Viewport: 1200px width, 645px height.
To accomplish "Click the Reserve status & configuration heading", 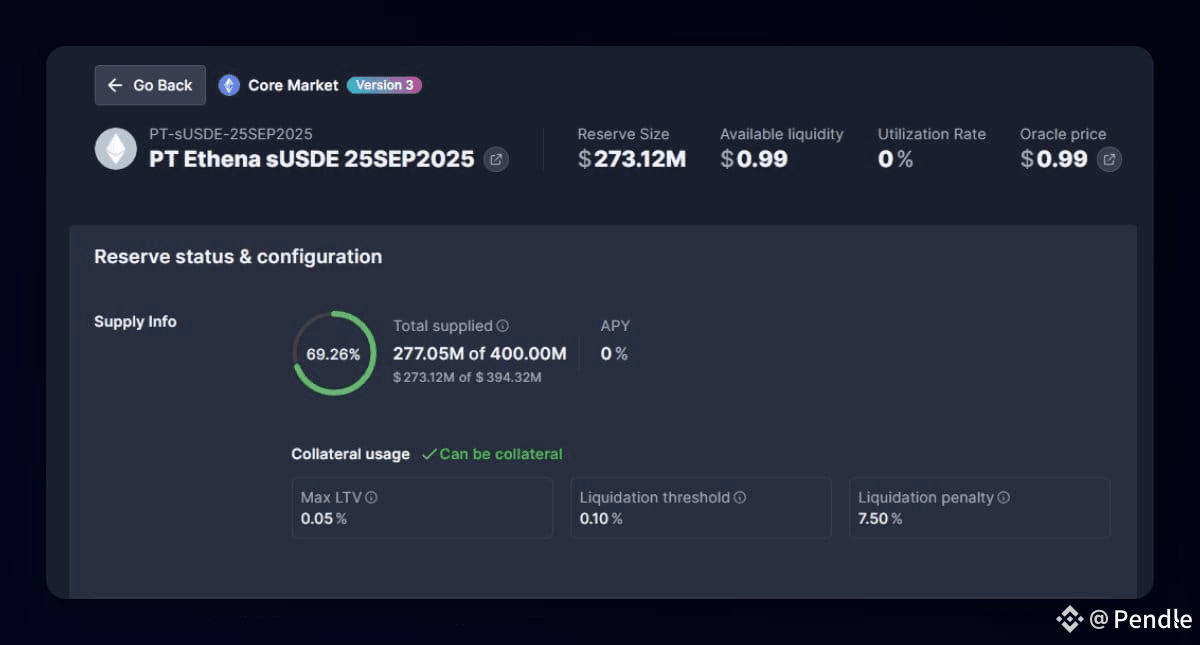I will (238, 257).
